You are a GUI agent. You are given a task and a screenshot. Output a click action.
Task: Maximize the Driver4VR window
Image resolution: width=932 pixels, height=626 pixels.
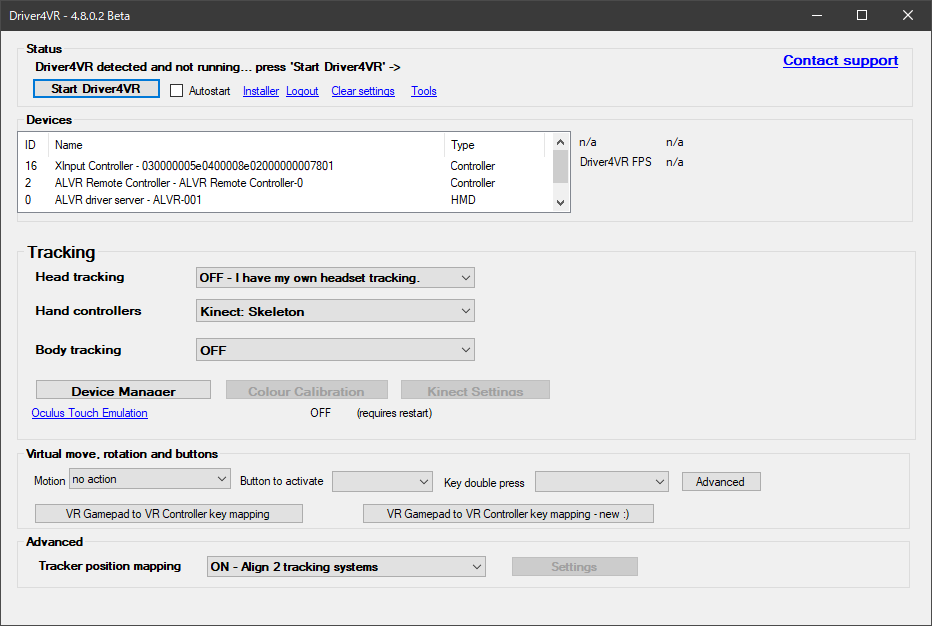point(862,15)
